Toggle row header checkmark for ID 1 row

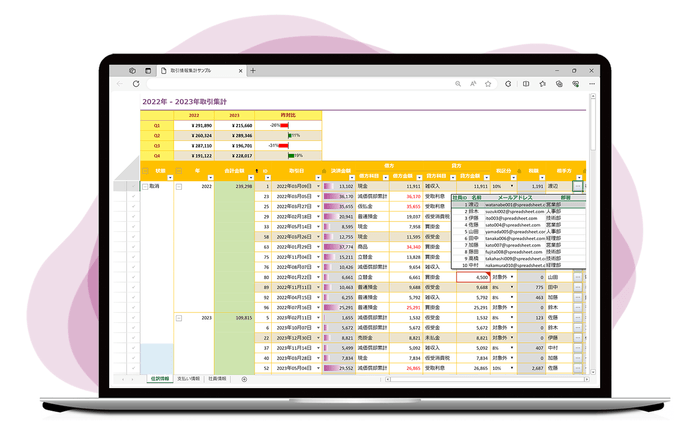(x=133, y=186)
